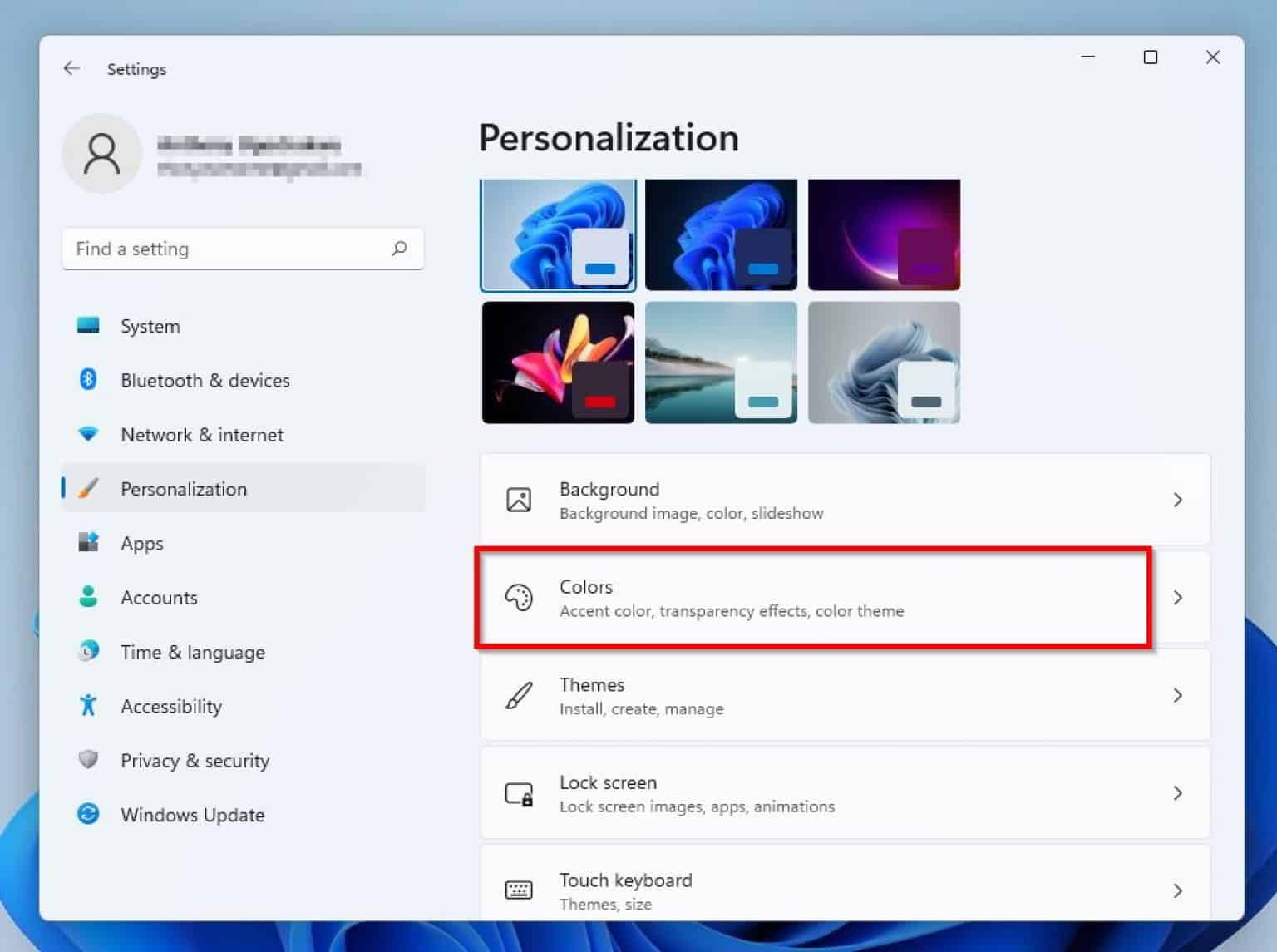This screenshot has height=952, width=1277.
Task: Click the Background picture icon
Action: [x=519, y=500]
